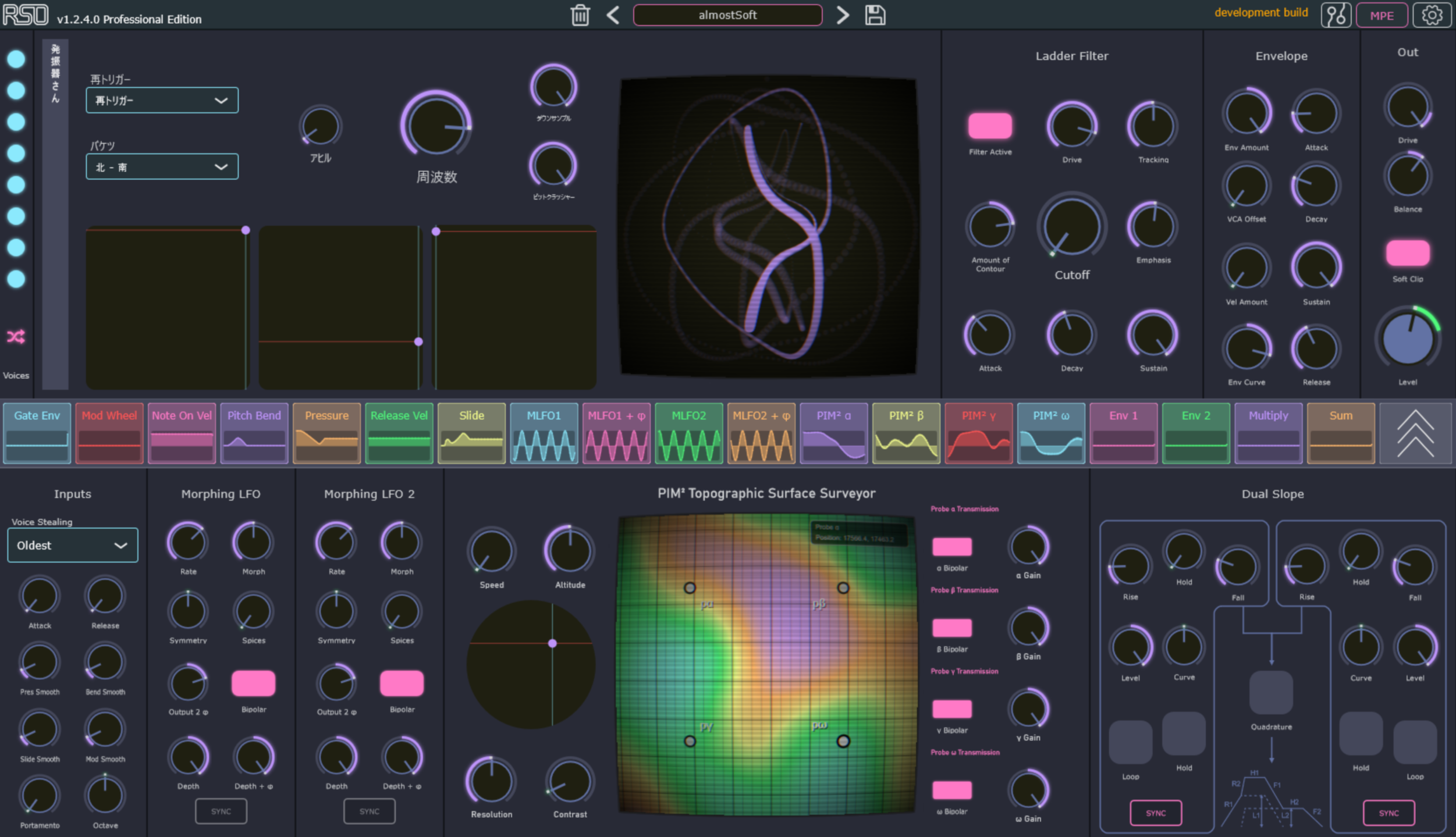This screenshot has height=837, width=1456.
Task: Click SYNC under Morphing LFO
Action: point(221,811)
